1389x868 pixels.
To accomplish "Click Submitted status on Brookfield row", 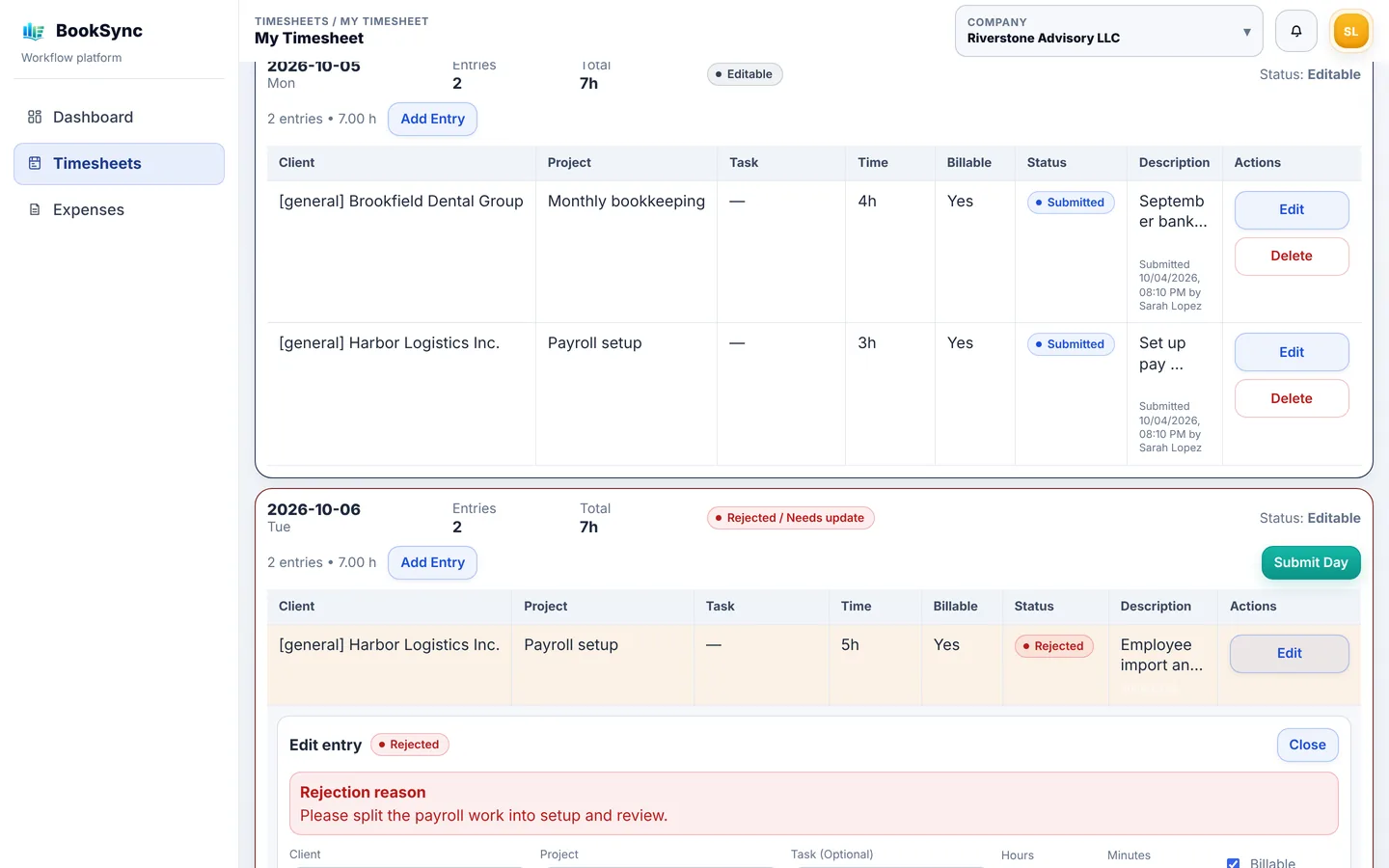I will (x=1071, y=203).
